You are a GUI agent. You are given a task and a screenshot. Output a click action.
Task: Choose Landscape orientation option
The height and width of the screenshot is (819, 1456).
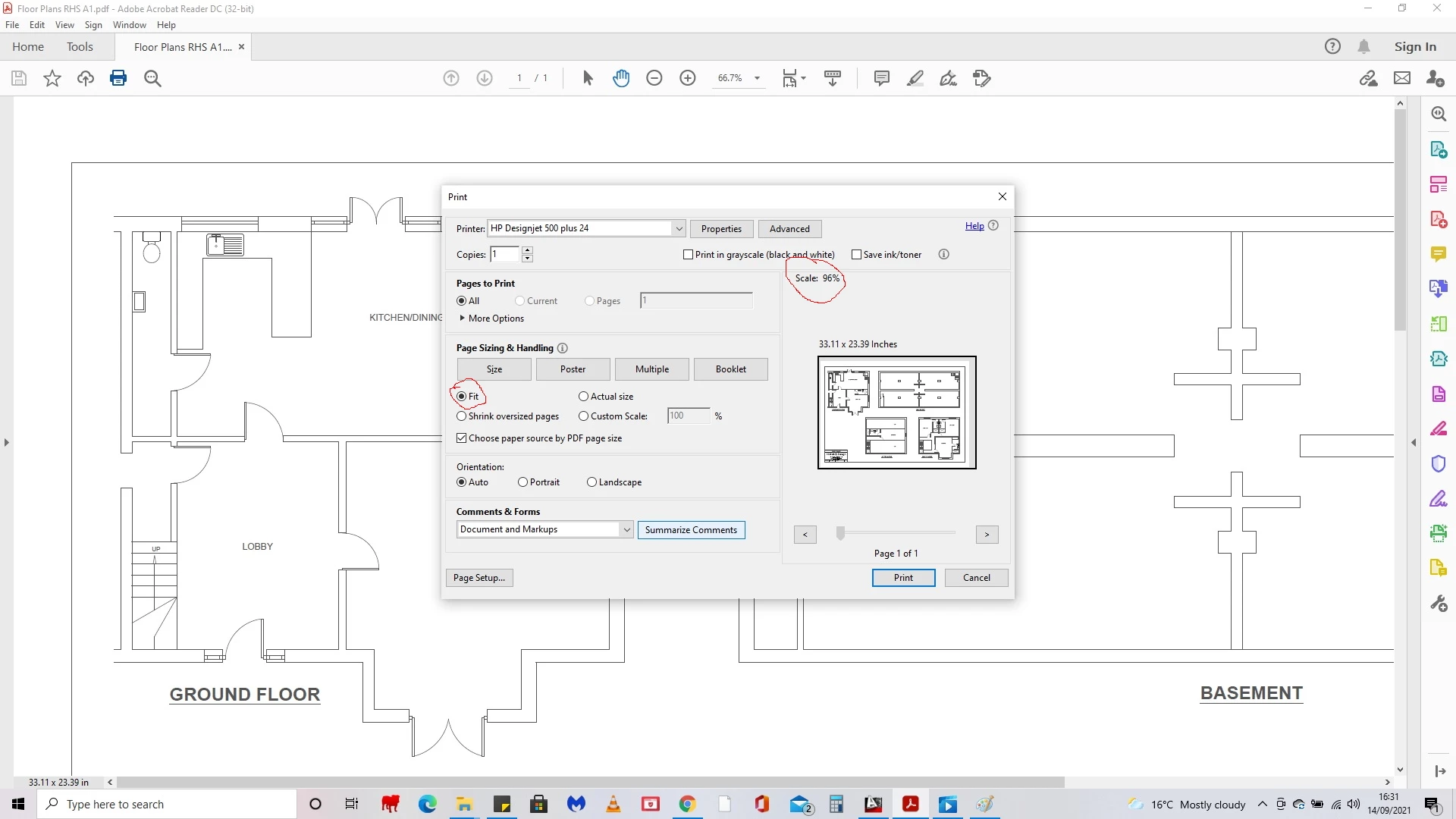[591, 482]
